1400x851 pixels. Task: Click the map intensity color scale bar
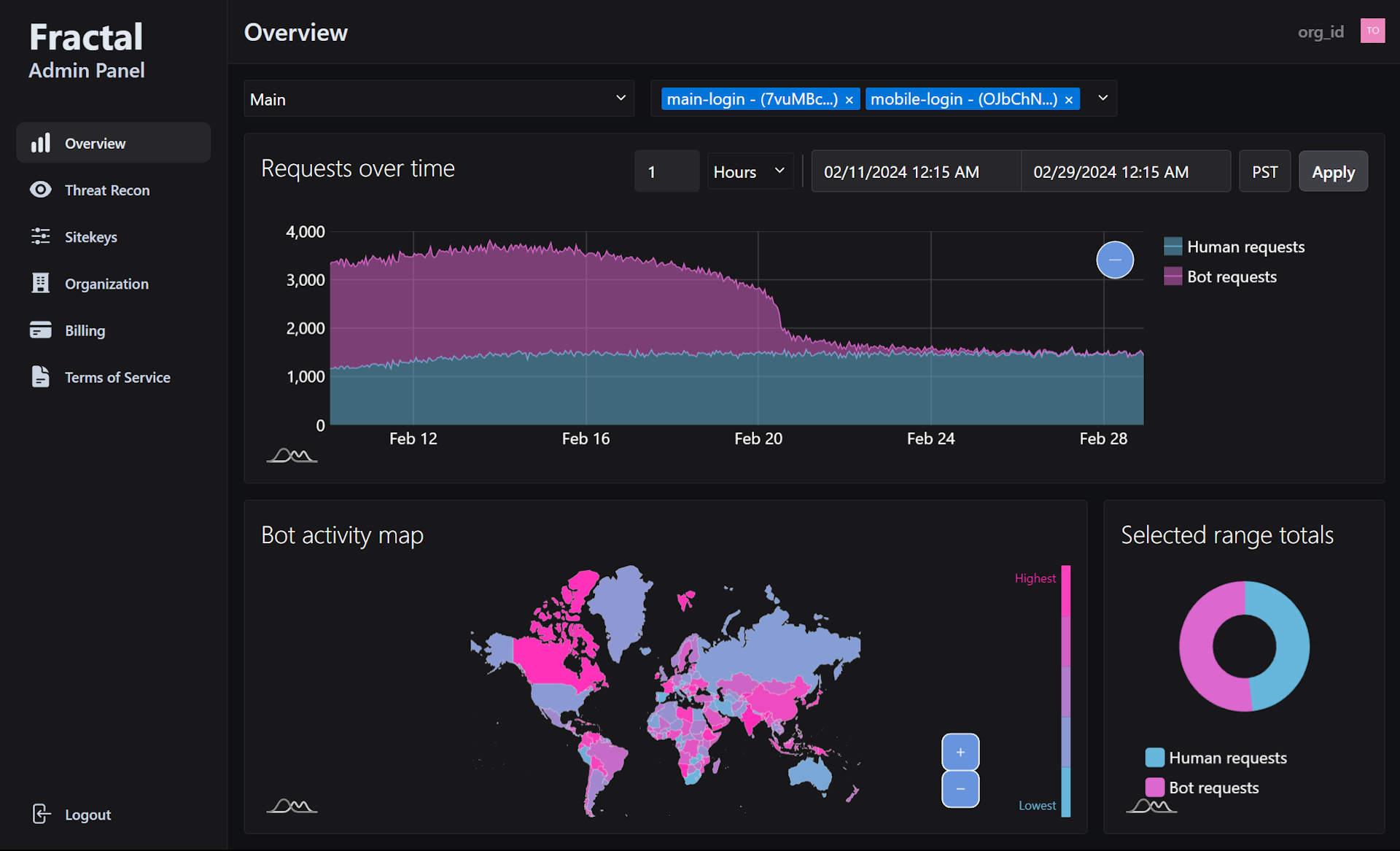pos(1065,691)
